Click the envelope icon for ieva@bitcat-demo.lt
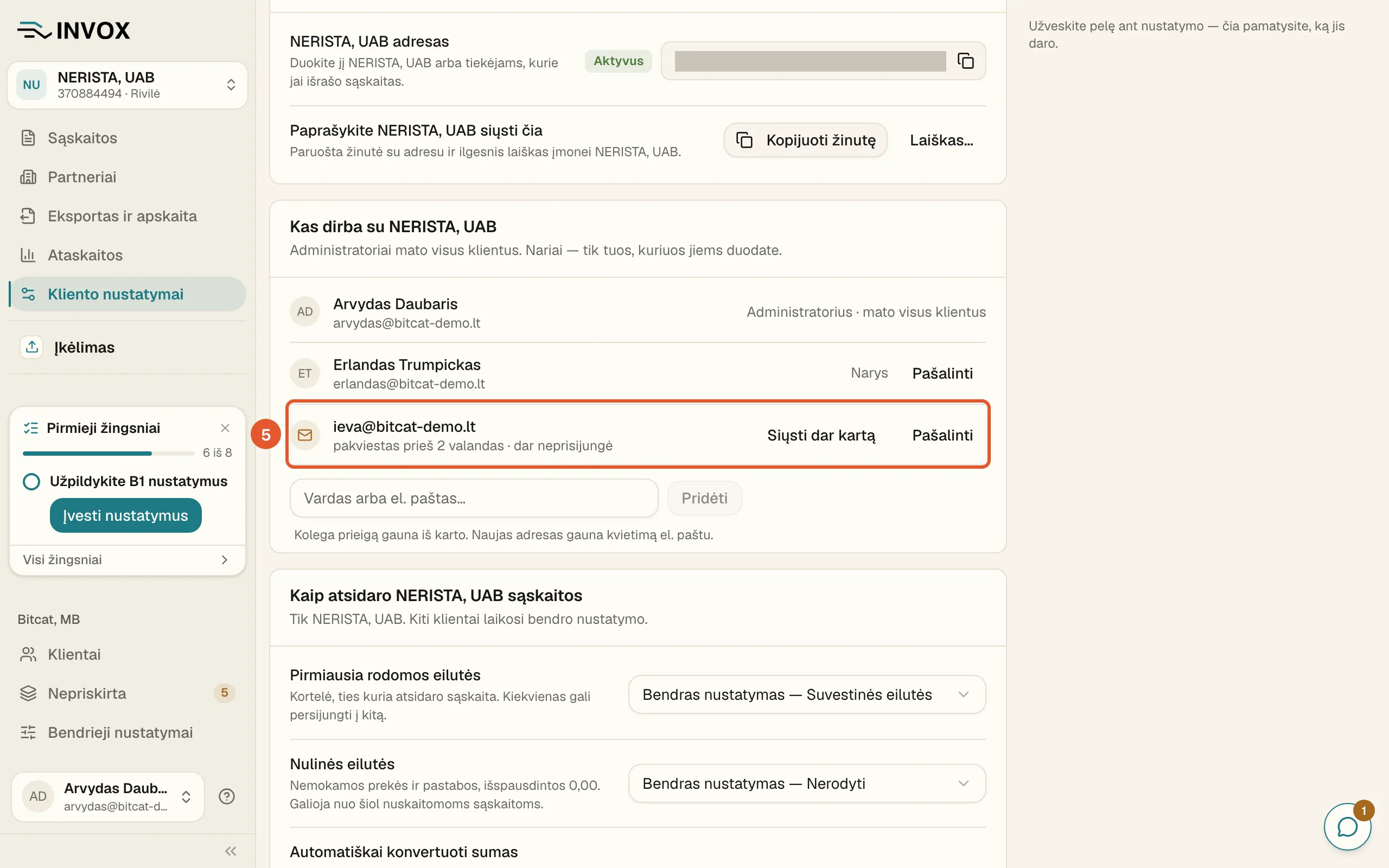 305,435
